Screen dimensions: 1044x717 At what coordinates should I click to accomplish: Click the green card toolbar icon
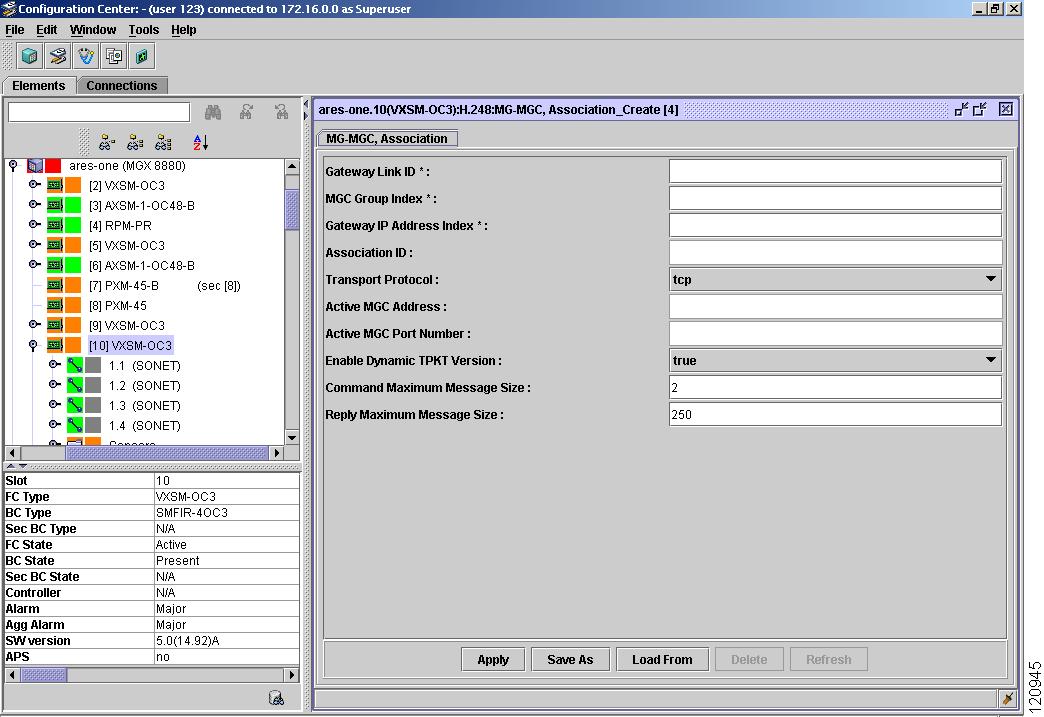point(142,56)
